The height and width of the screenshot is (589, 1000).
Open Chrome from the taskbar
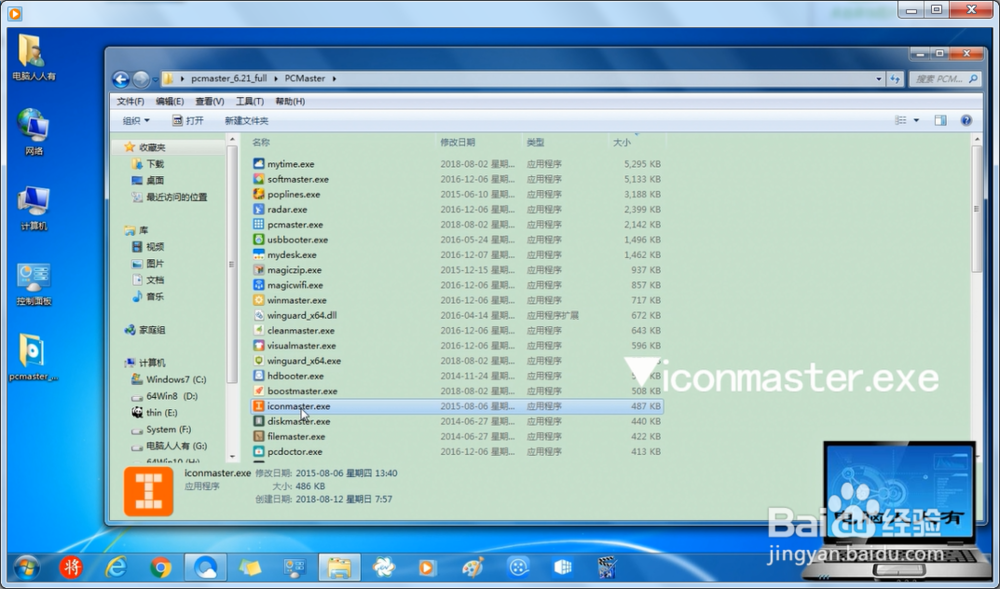(161, 567)
